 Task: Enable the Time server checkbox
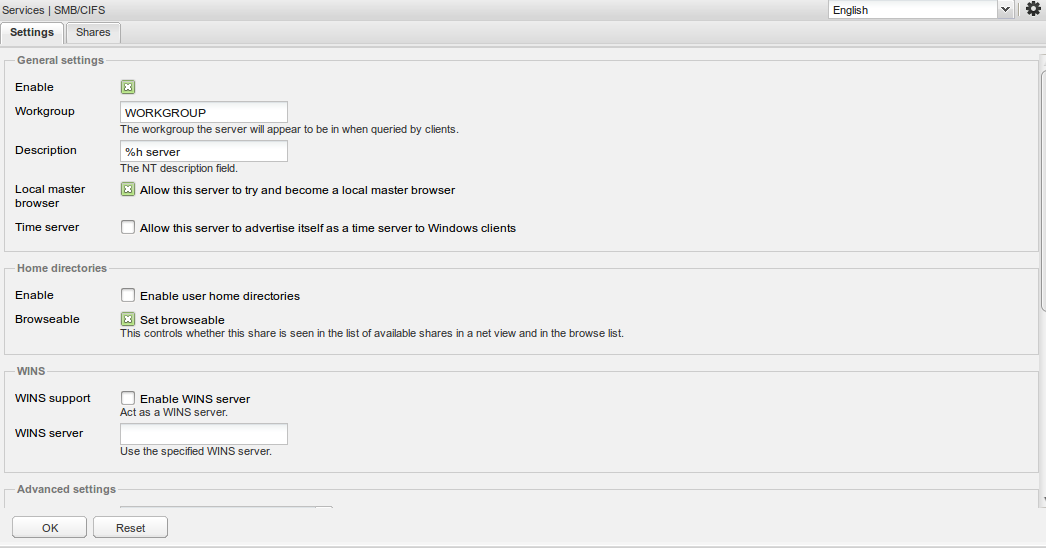(x=128, y=227)
